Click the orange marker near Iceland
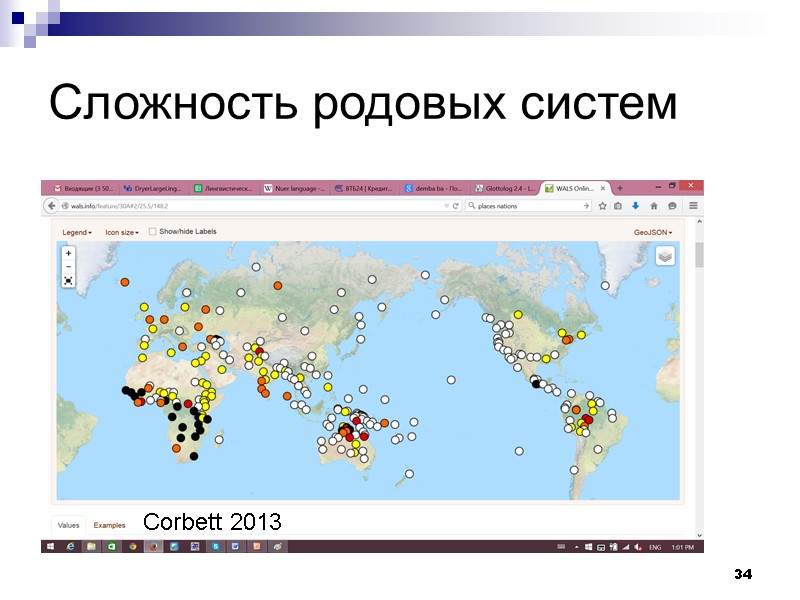The image size is (800, 600). coord(124,282)
